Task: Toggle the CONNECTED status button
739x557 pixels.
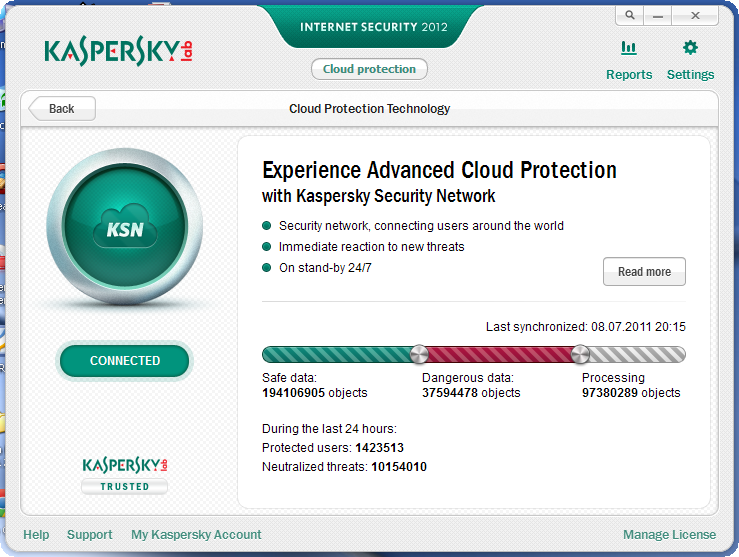Action: (124, 360)
